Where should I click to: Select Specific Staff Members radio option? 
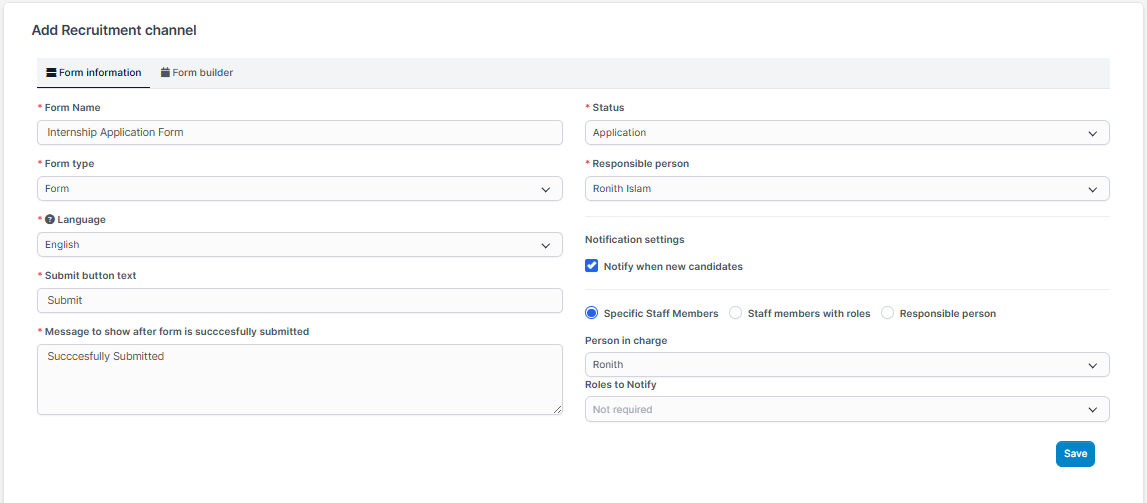coord(592,313)
